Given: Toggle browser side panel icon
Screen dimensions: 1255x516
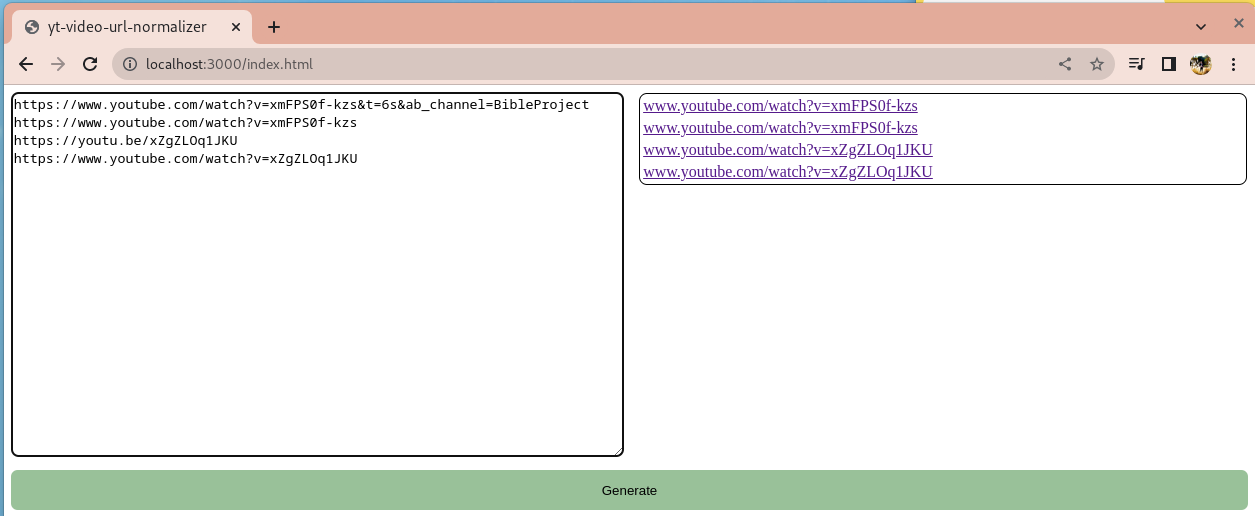Looking at the screenshot, I should tap(1168, 64).
